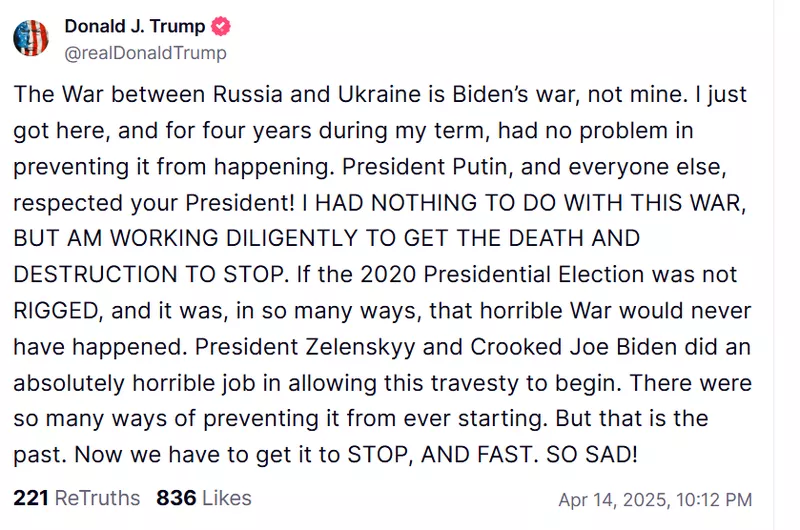
Task: Click the words President Putin in post
Action: click(424, 167)
